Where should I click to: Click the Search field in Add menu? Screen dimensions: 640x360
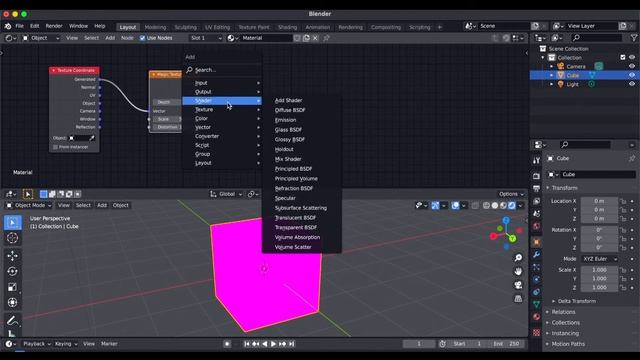(222, 70)
